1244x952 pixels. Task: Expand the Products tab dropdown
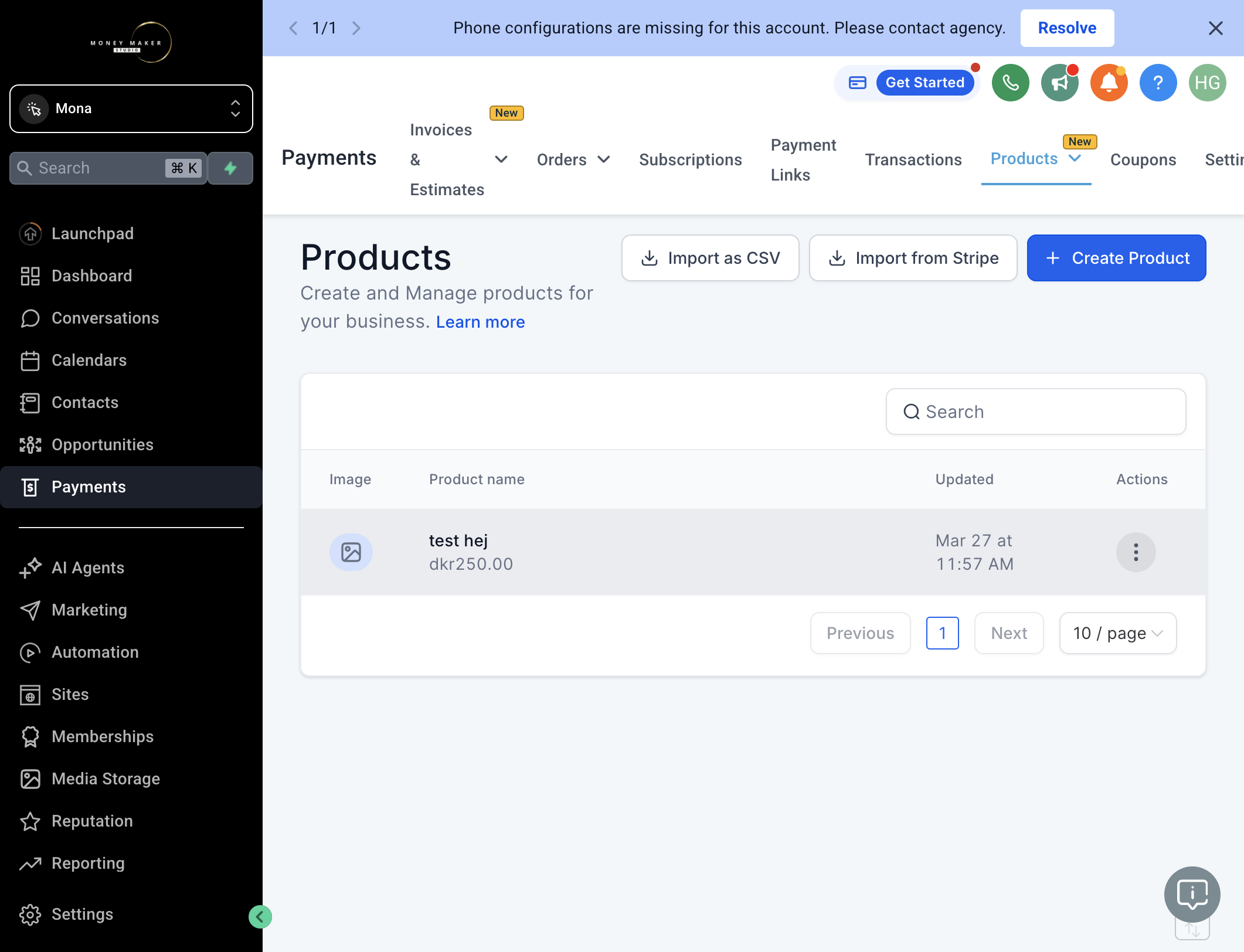1074,158
